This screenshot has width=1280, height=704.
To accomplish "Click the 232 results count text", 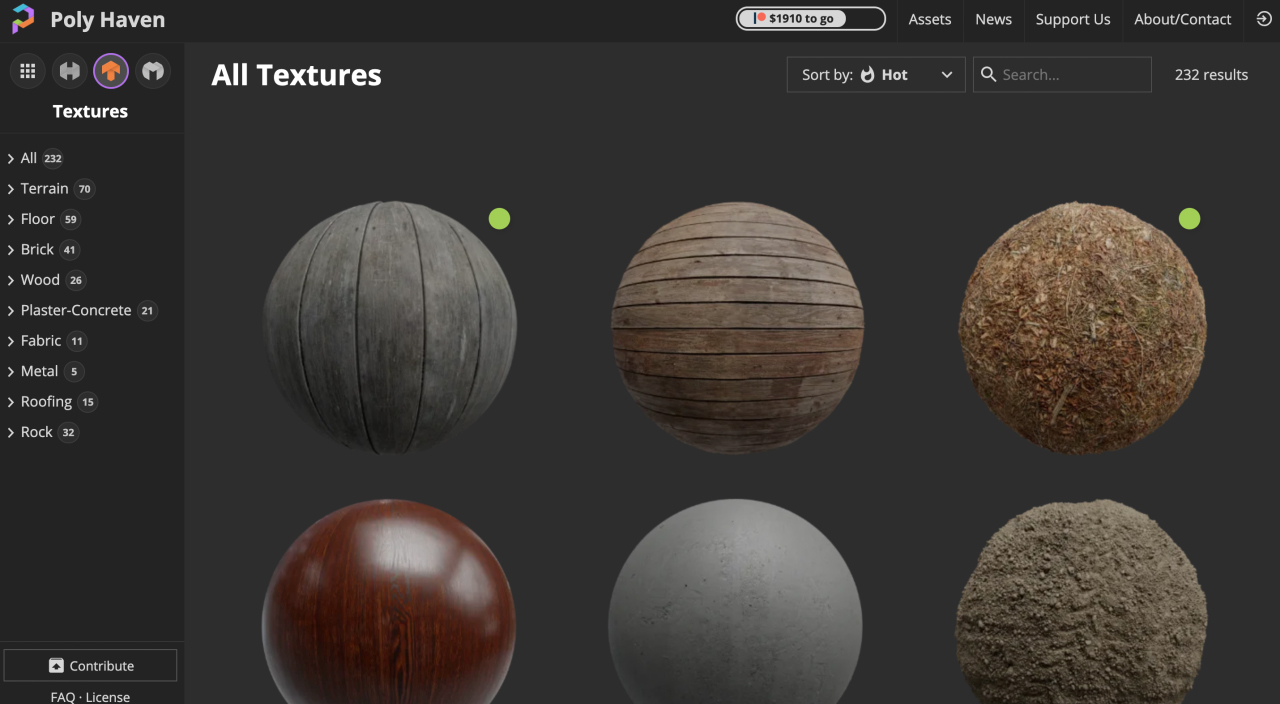I will 1211,75.
